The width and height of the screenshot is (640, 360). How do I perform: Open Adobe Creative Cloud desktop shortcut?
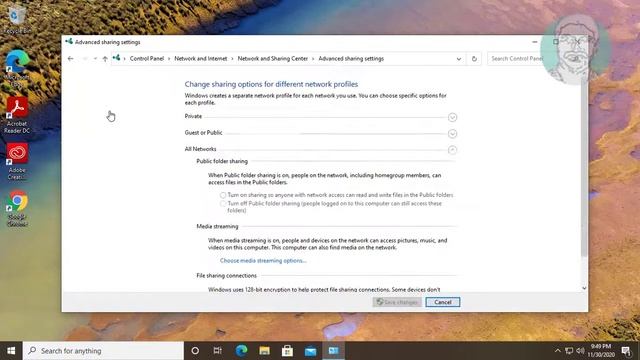click(x=17, y=162)
